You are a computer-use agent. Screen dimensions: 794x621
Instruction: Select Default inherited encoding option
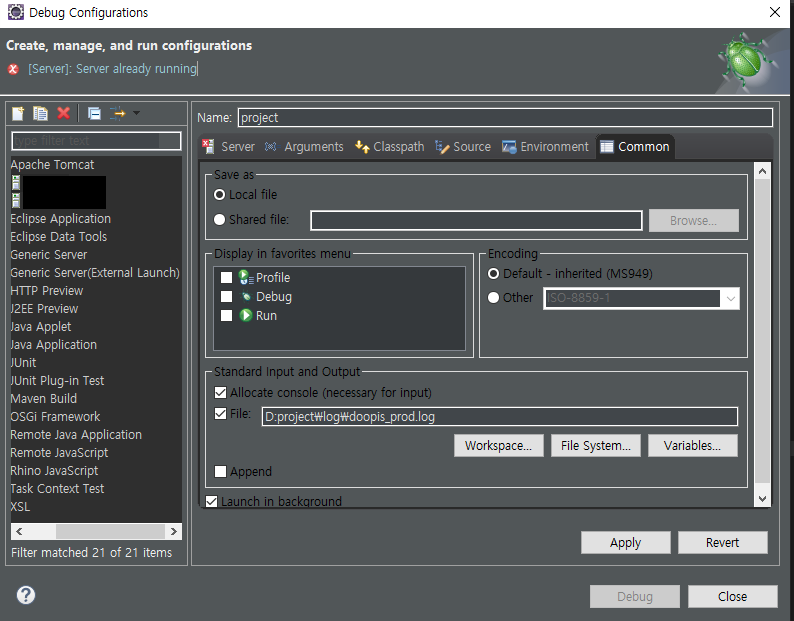tap(493, 274)
